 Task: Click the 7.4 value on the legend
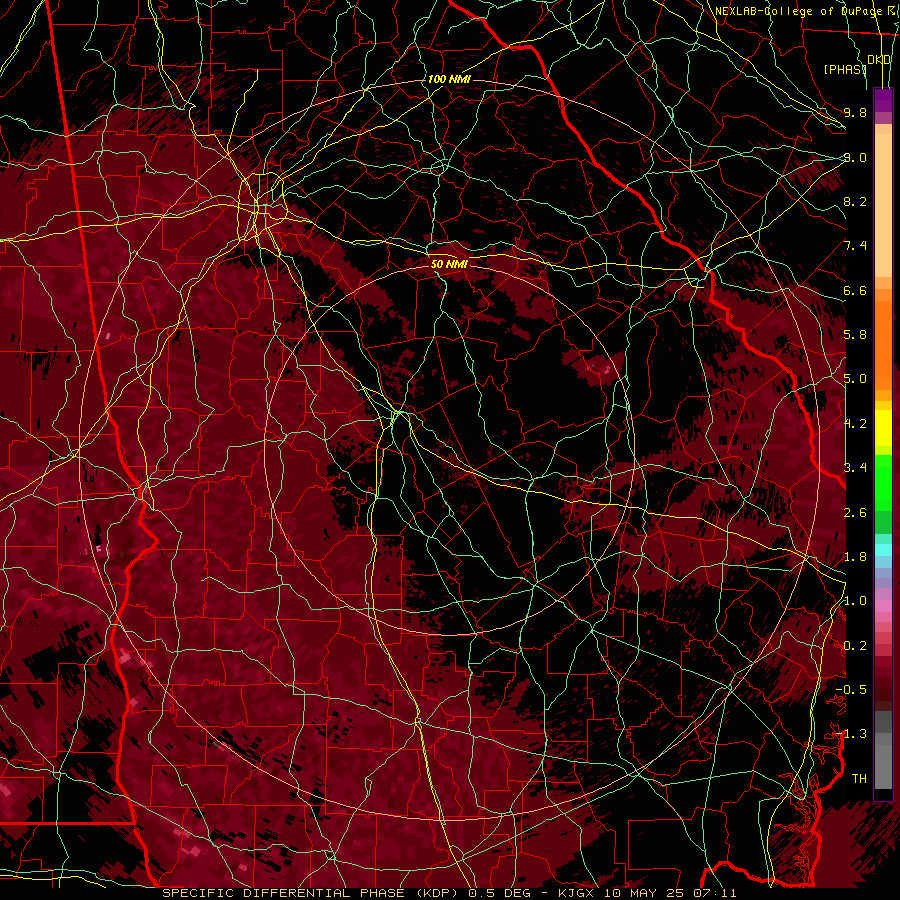(855, 246)
